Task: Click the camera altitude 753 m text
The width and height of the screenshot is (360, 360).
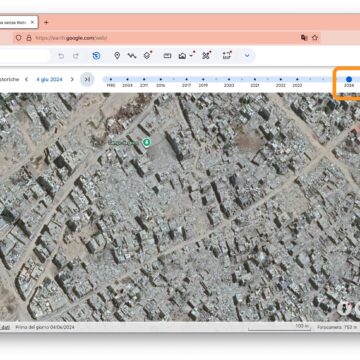Action: 337,327
